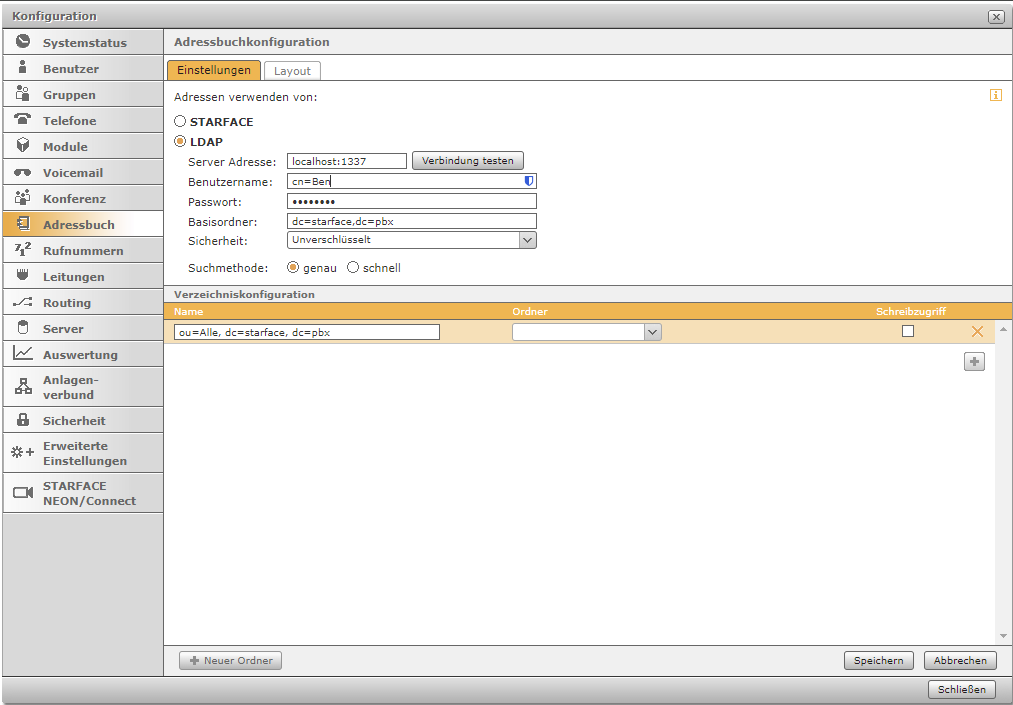Open the Ordner dropdown in directory row

tap(652, 332)
